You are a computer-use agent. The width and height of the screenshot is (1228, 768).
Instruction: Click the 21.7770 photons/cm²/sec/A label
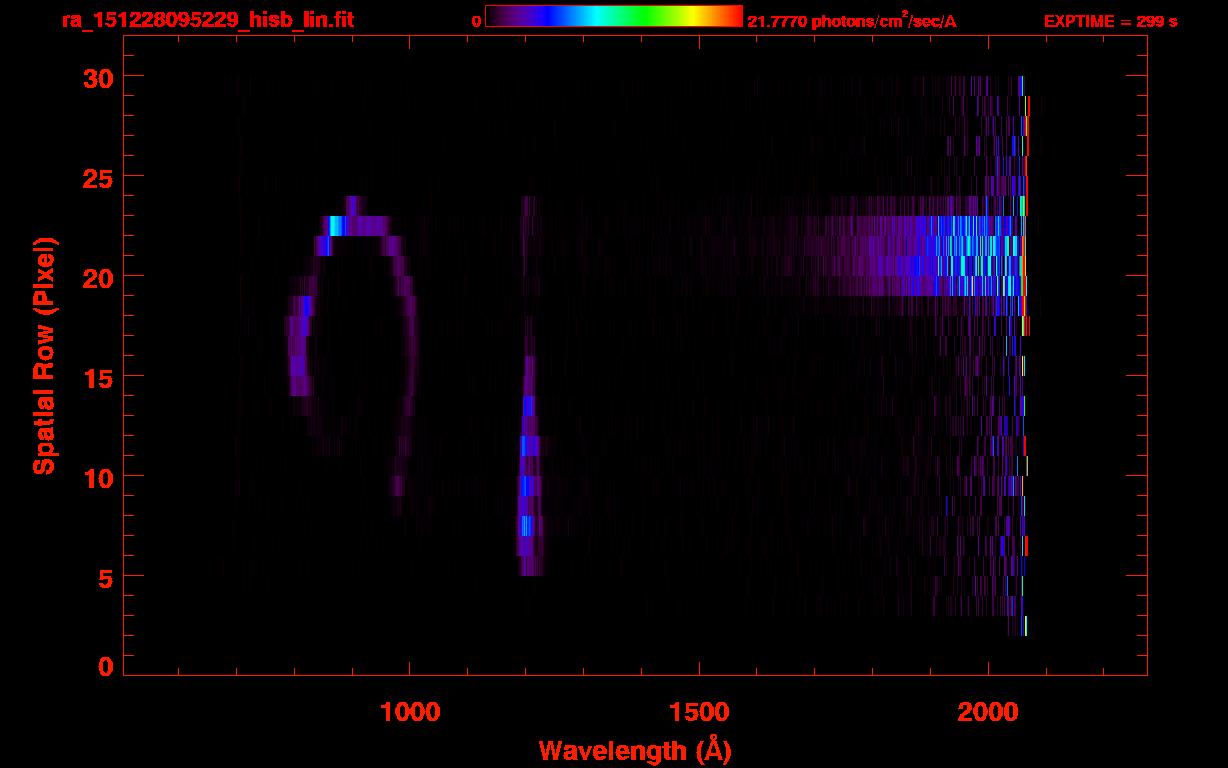852,21
